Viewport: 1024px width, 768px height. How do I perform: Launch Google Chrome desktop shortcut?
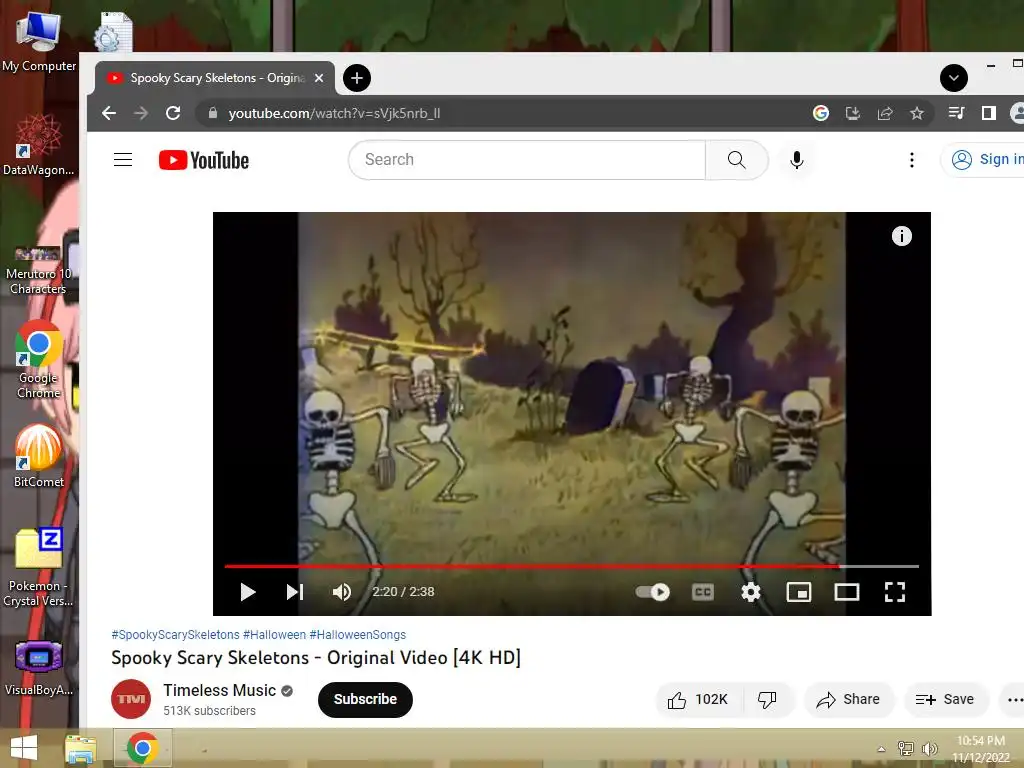pyautogui.click(x=39, y=360)
